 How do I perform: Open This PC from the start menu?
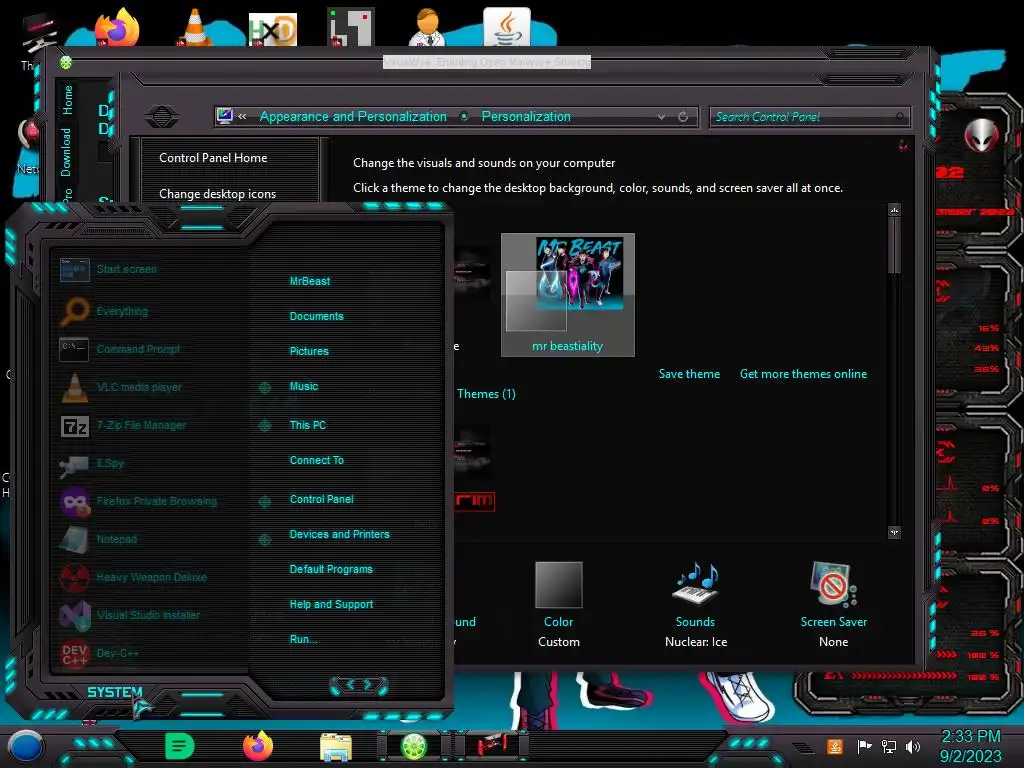[x=308, y=424]
